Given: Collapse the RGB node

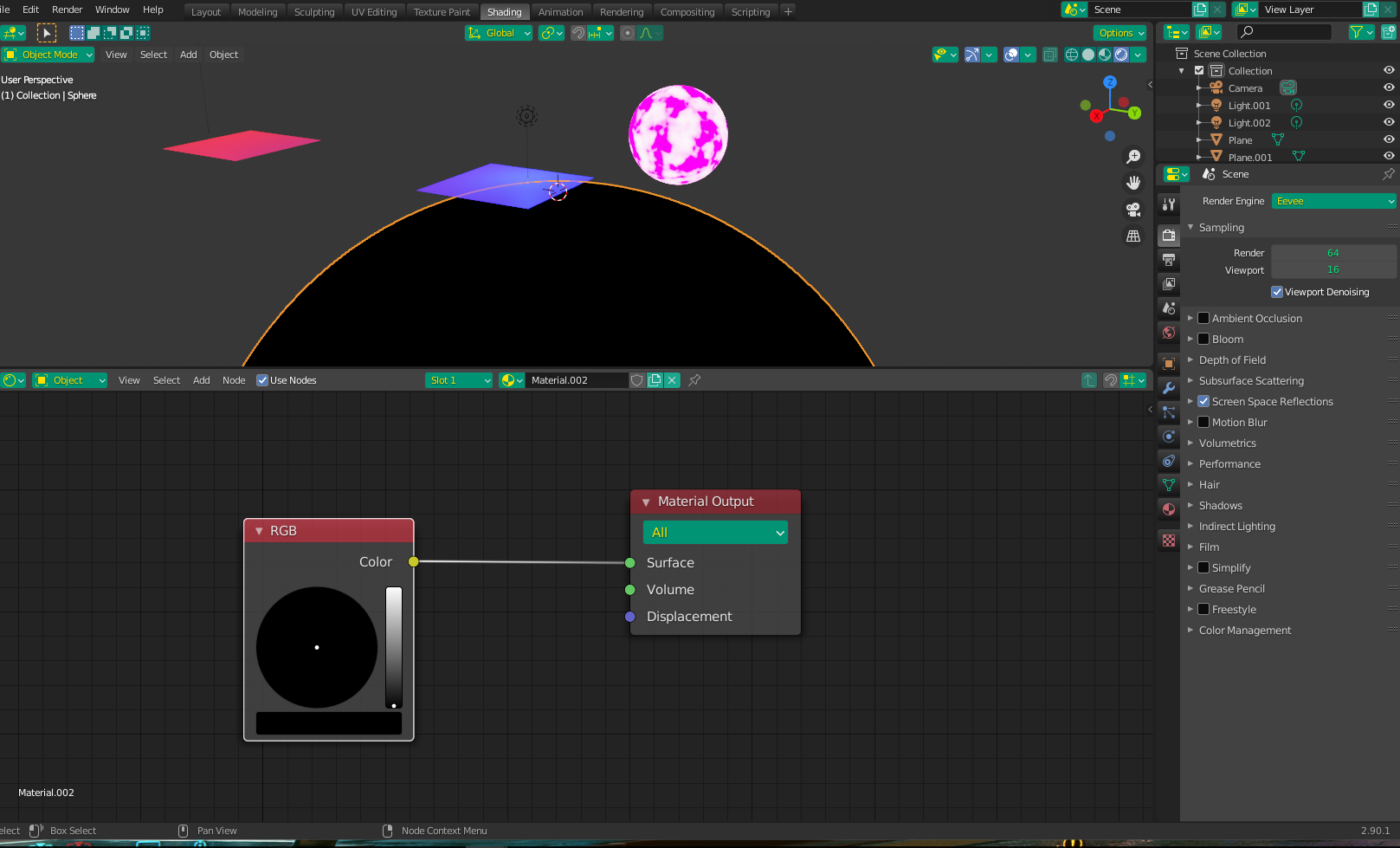Looking at the screenshot, I should point(259,531).
